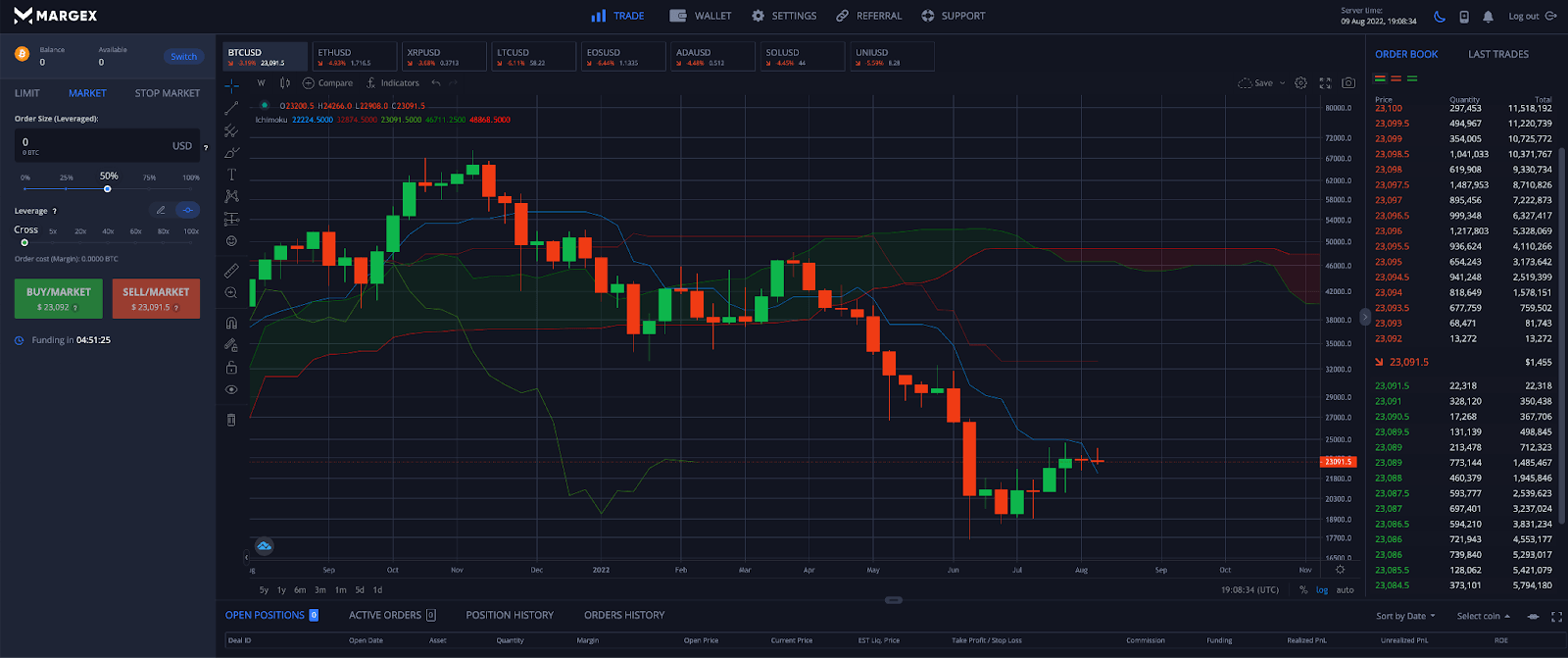Click the green BUY/MARKET button

point(58,299)
